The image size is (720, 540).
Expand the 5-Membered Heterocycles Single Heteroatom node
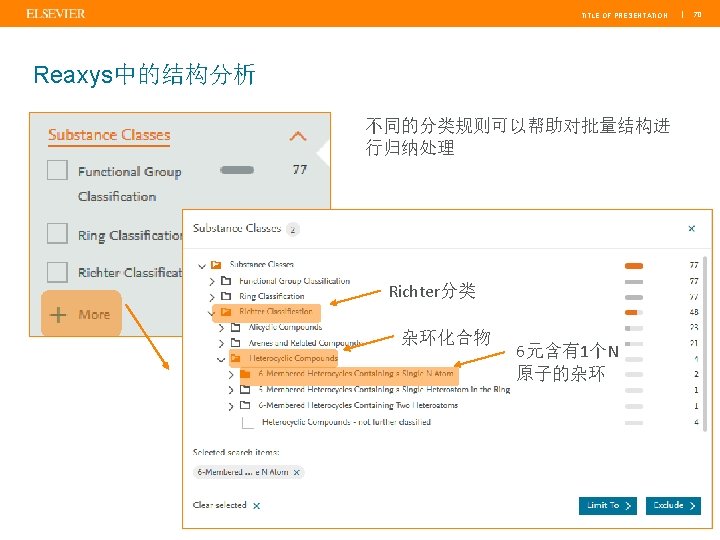coord(231,390)
